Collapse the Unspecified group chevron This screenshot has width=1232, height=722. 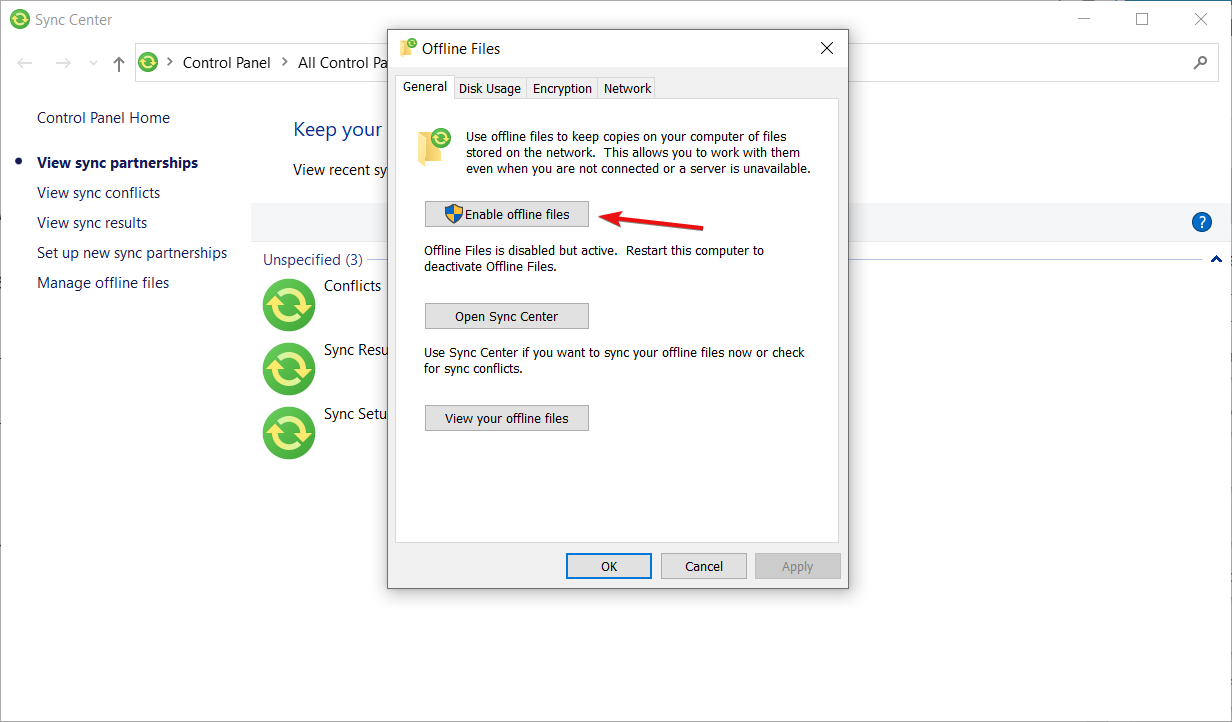point(1216,260)
